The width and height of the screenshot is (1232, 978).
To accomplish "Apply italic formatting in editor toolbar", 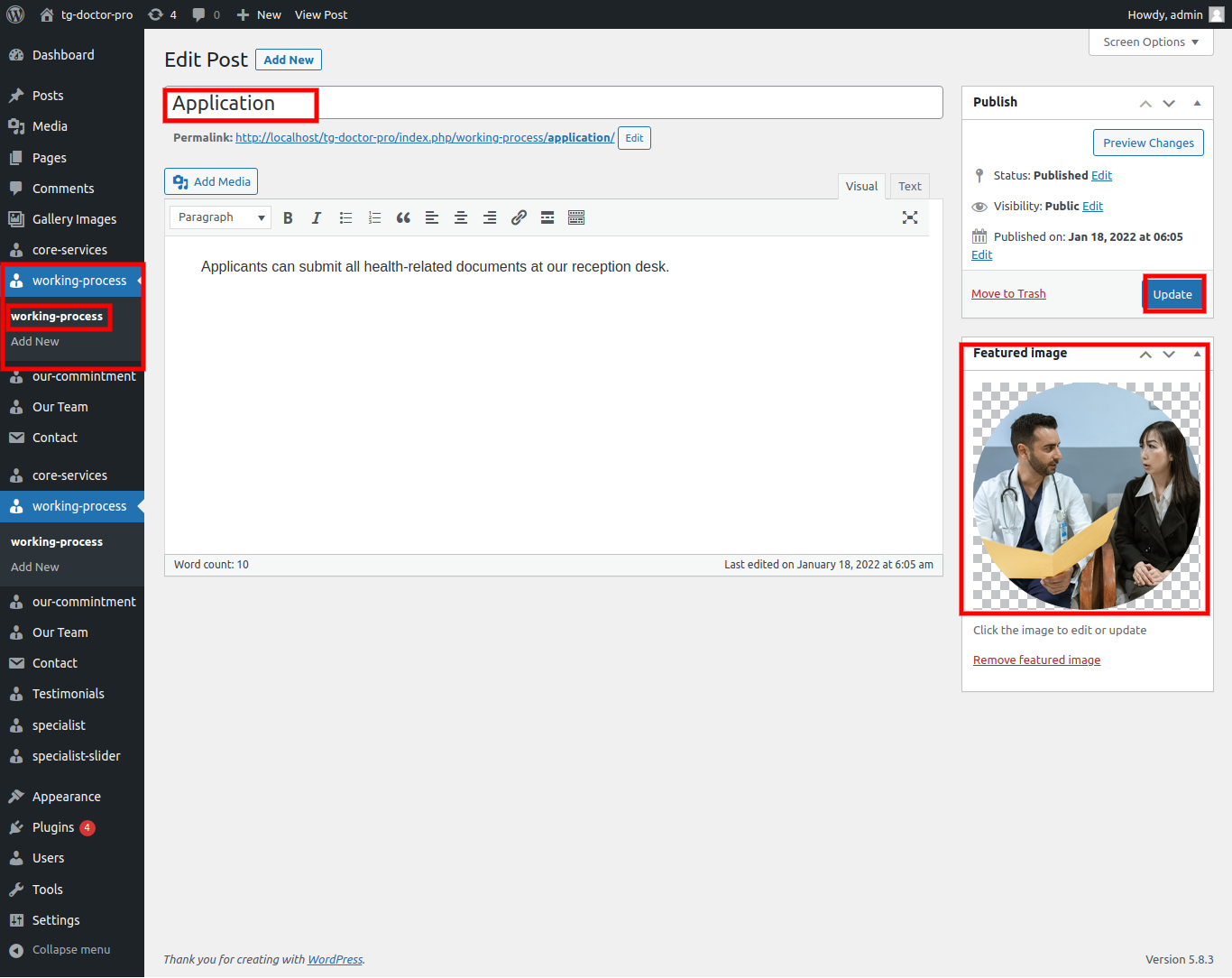I will pyautogui.click(x=317, y=218).
